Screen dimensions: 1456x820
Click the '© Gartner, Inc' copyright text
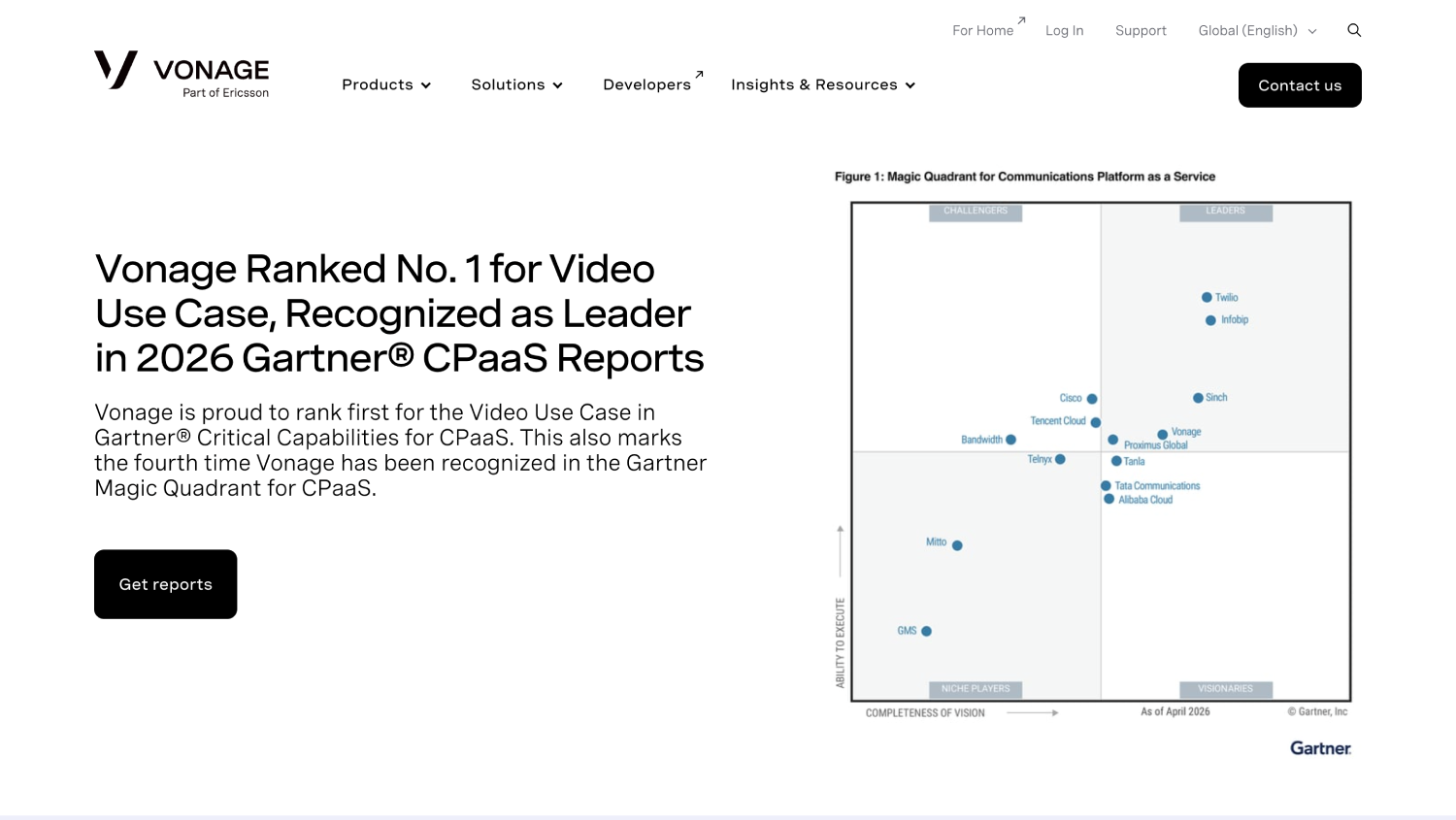click(x=1317, y=712)
